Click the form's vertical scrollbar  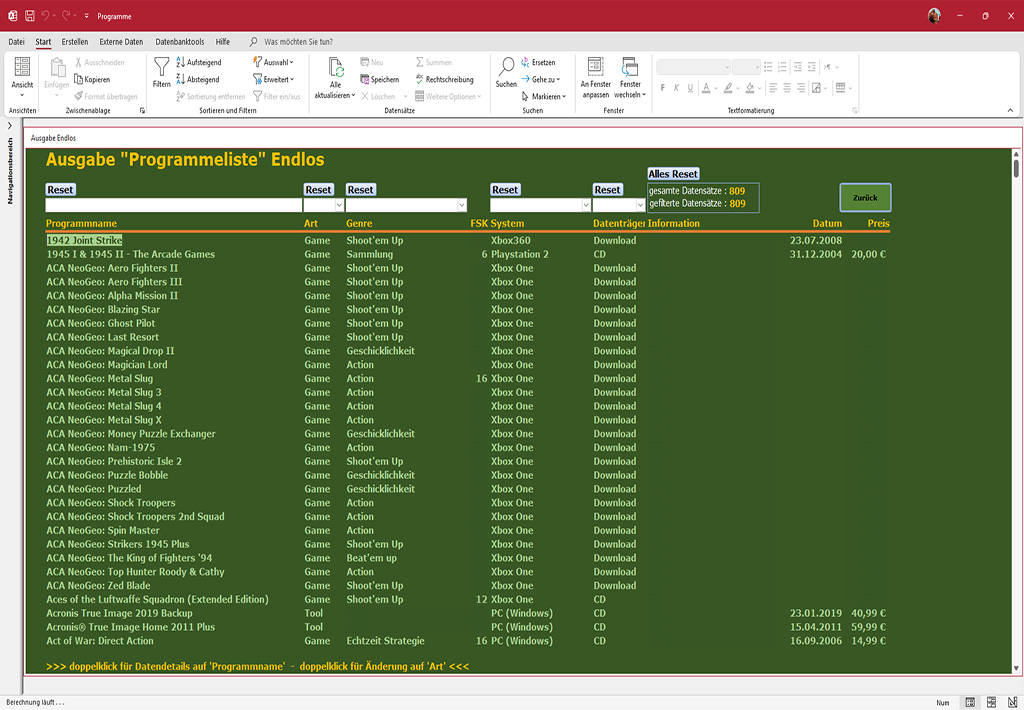tap(1016, 400)
